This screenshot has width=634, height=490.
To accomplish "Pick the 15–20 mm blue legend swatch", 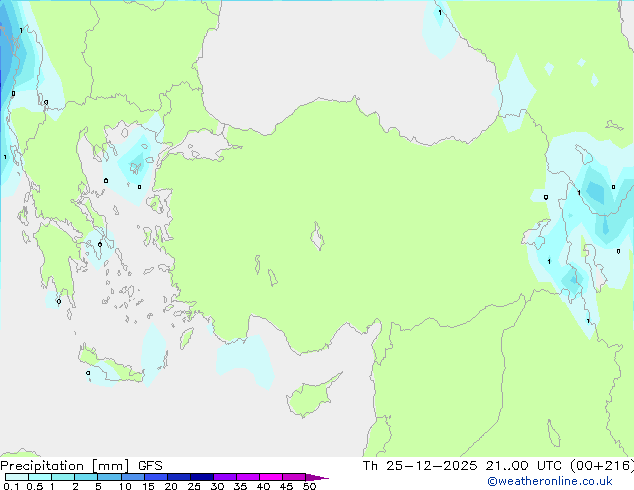I will tap(156, 477).
